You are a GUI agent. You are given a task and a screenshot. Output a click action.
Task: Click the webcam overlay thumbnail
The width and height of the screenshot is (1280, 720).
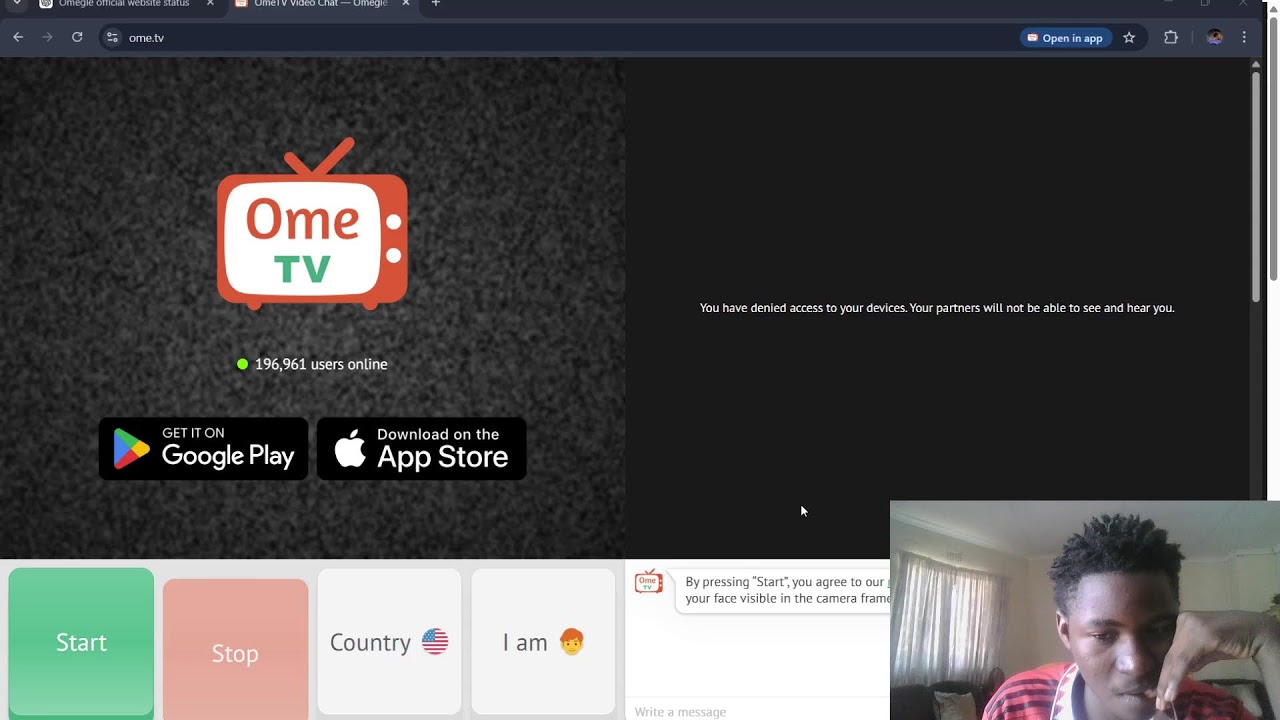click(x=1085, y=610)
